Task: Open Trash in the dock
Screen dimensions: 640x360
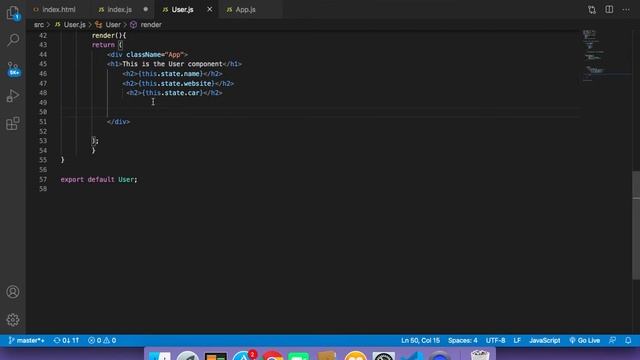Action: tap(480, 355)
